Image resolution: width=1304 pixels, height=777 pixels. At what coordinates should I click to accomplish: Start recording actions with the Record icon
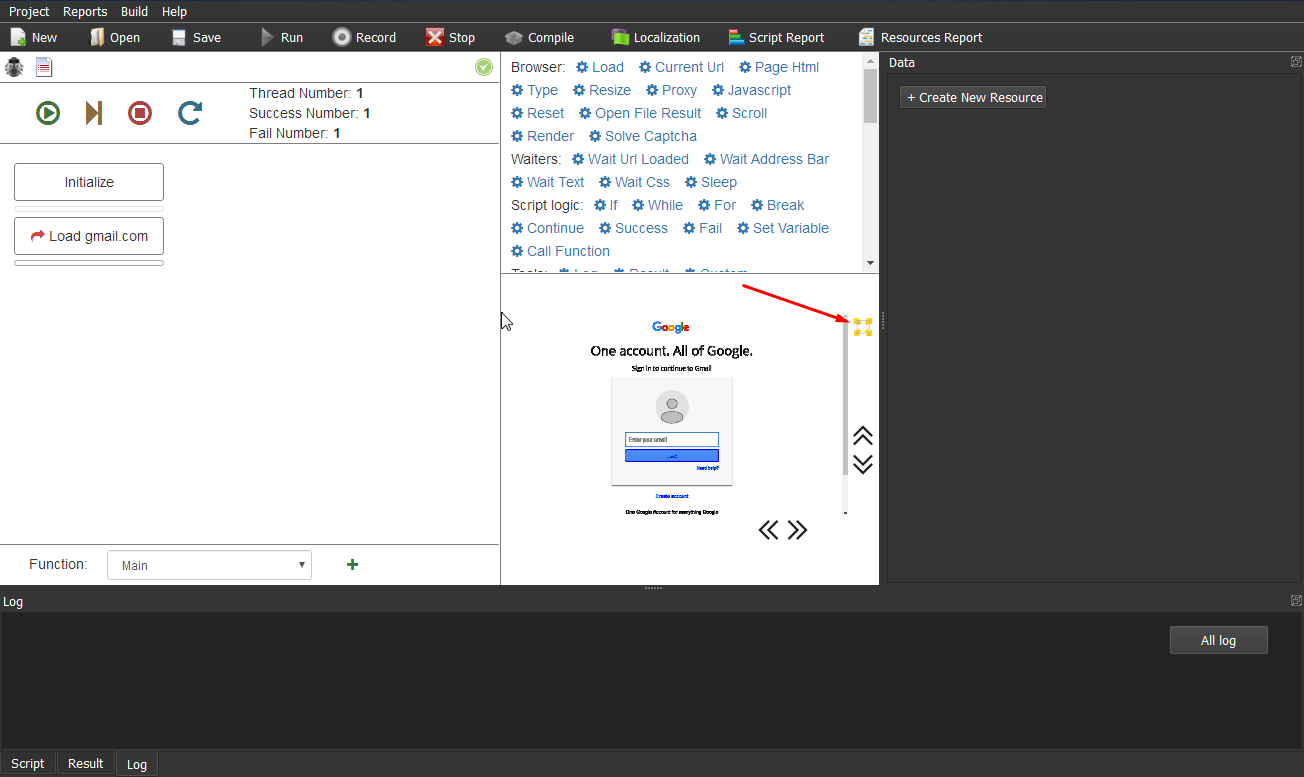(365, 37)
